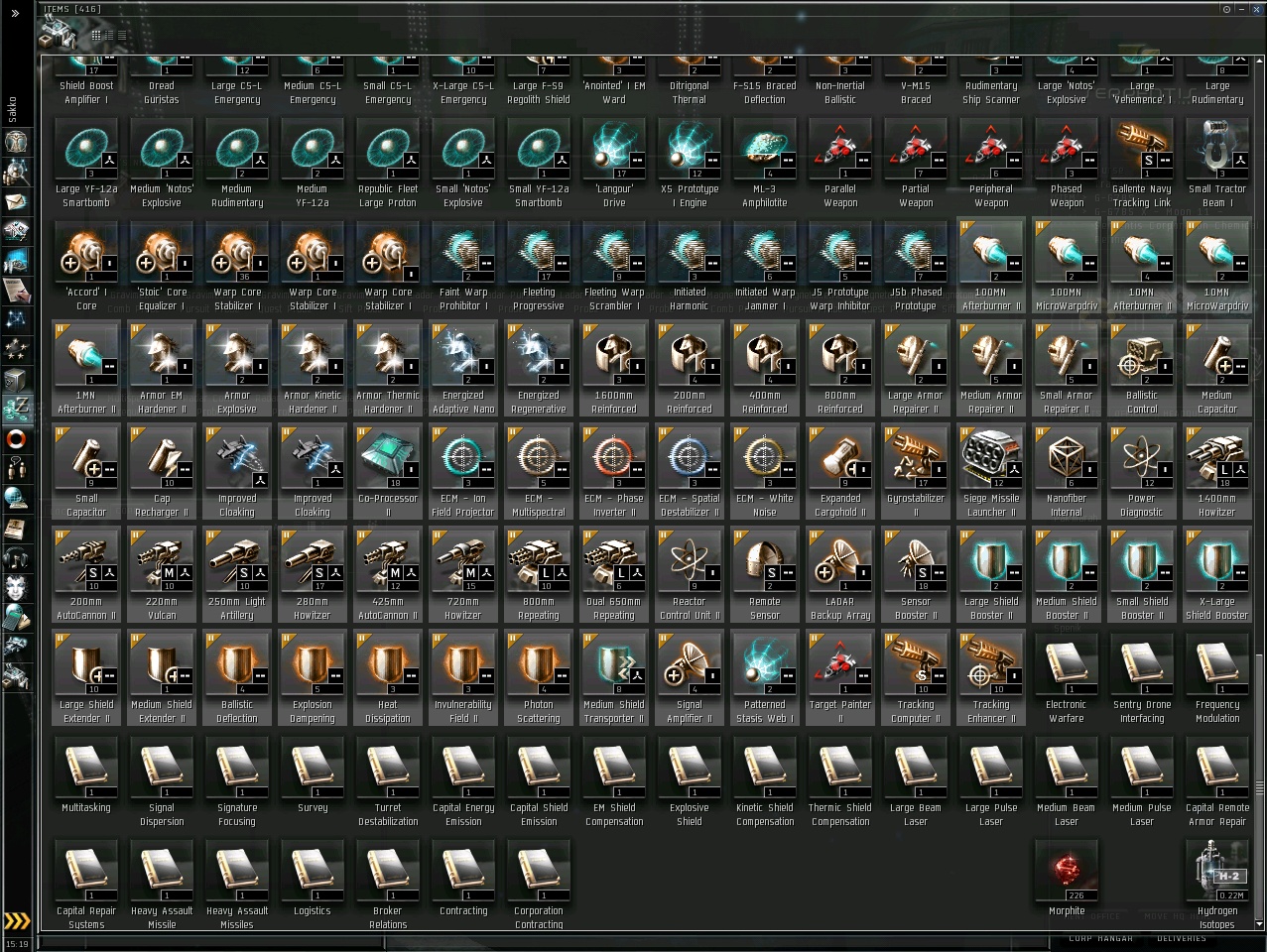Select the Ballistic Control module
This screenshot has height=952, width=1267.
[1142, 369]
